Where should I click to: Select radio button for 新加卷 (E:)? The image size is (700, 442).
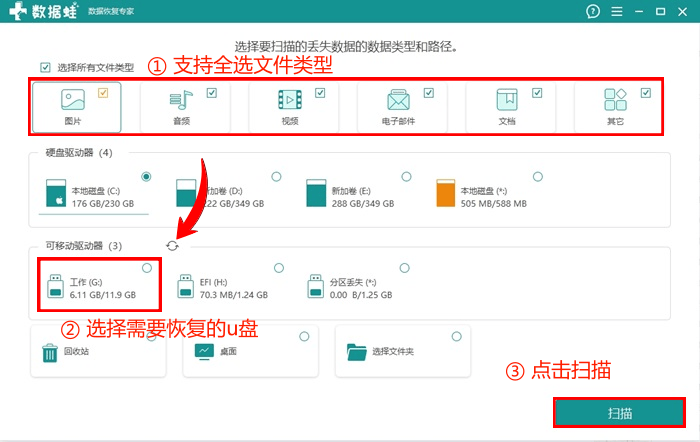[406, 177]
